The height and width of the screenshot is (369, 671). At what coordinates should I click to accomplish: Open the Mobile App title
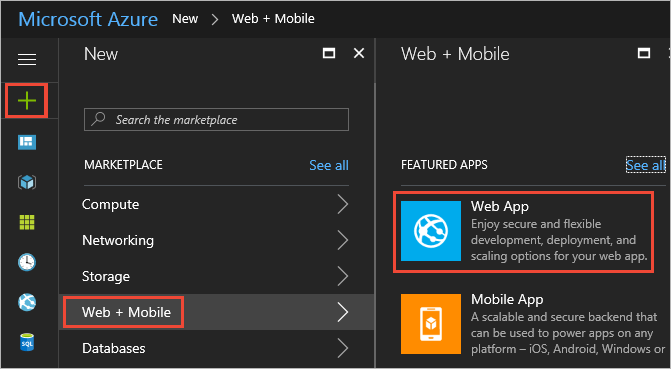tap(507, 299)
